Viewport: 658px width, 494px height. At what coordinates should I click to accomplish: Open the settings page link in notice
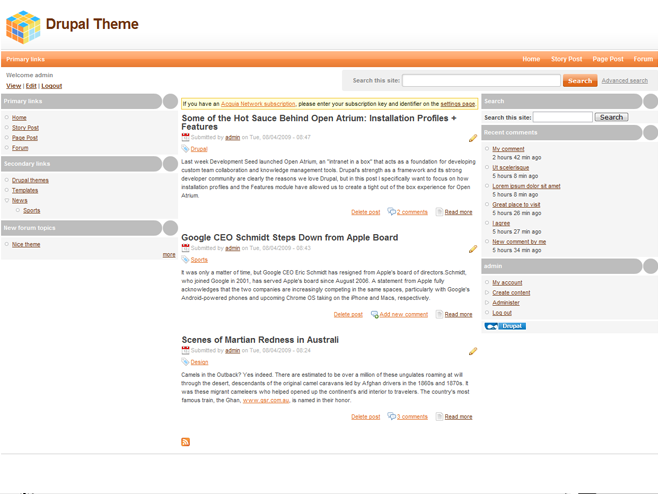pos(457,104)
